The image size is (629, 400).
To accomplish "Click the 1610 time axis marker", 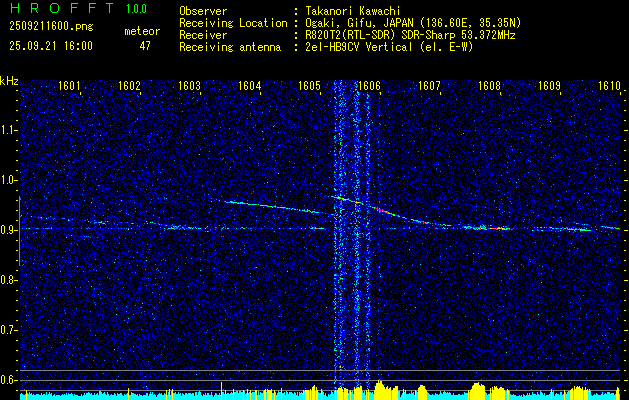I will coord(609,85).
